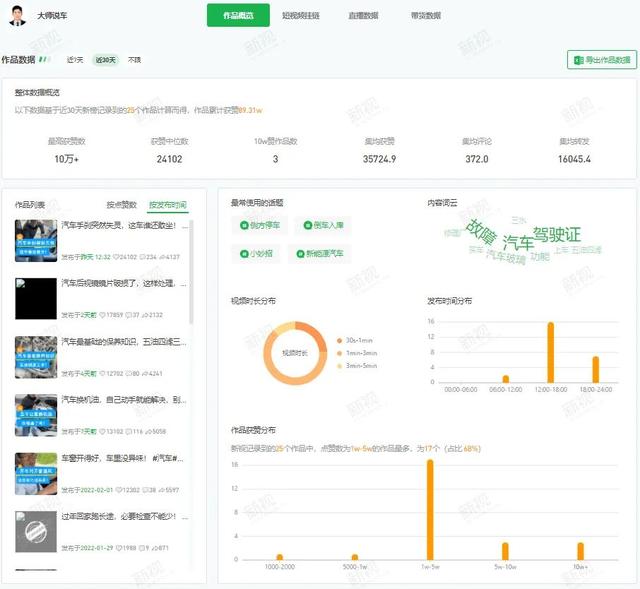The width and height of the screenshot is (640, 589).
Task: Click the 倒车入库 topic tag
Action: pos(319,226)
